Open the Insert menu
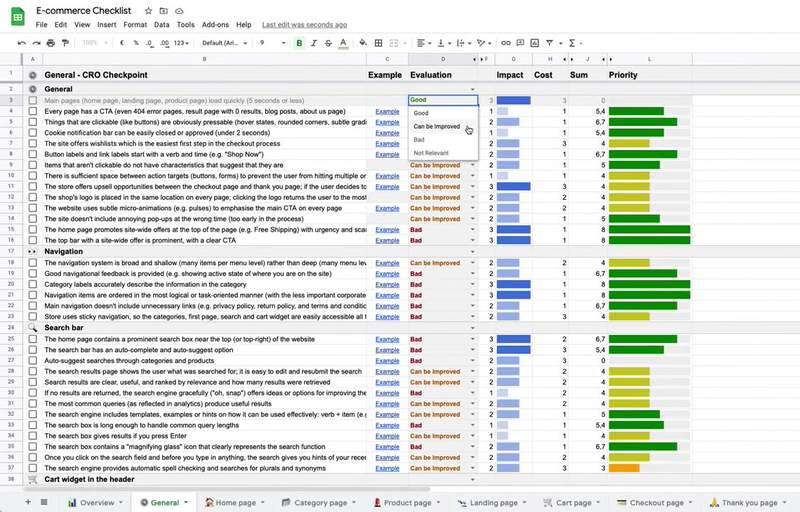The width and height of the screenshot is (800, 512). pyautogui.click(x=107, y=24)
